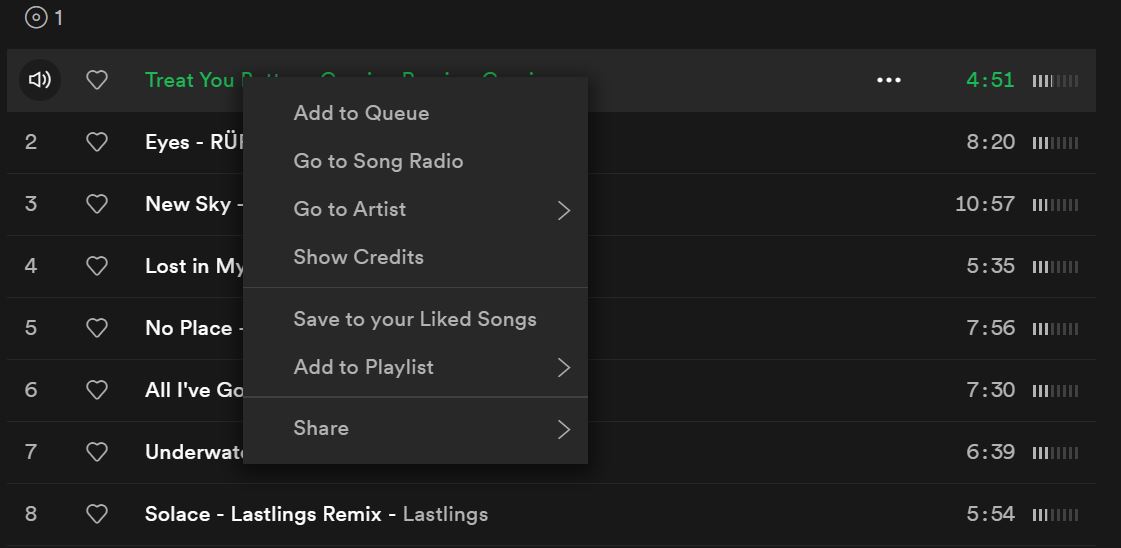Click the speaker icon on playing track
Screen dimensions: 1121x548
39,80
